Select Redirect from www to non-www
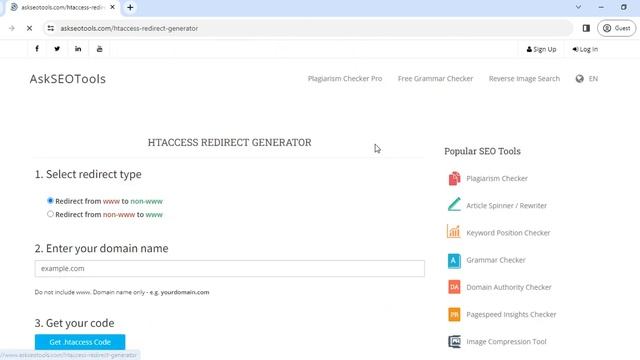Screen dimensions: 640x360 pyautogui.click(x=50, y=201)
